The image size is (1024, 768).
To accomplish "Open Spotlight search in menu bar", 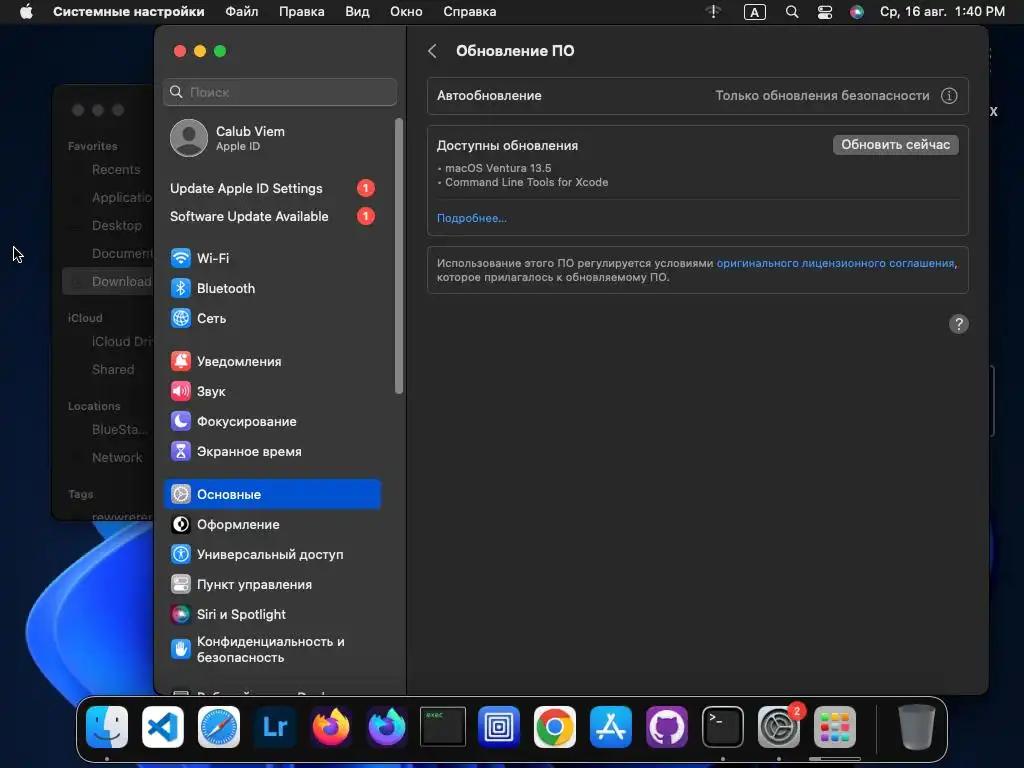I will coord(792,12).
